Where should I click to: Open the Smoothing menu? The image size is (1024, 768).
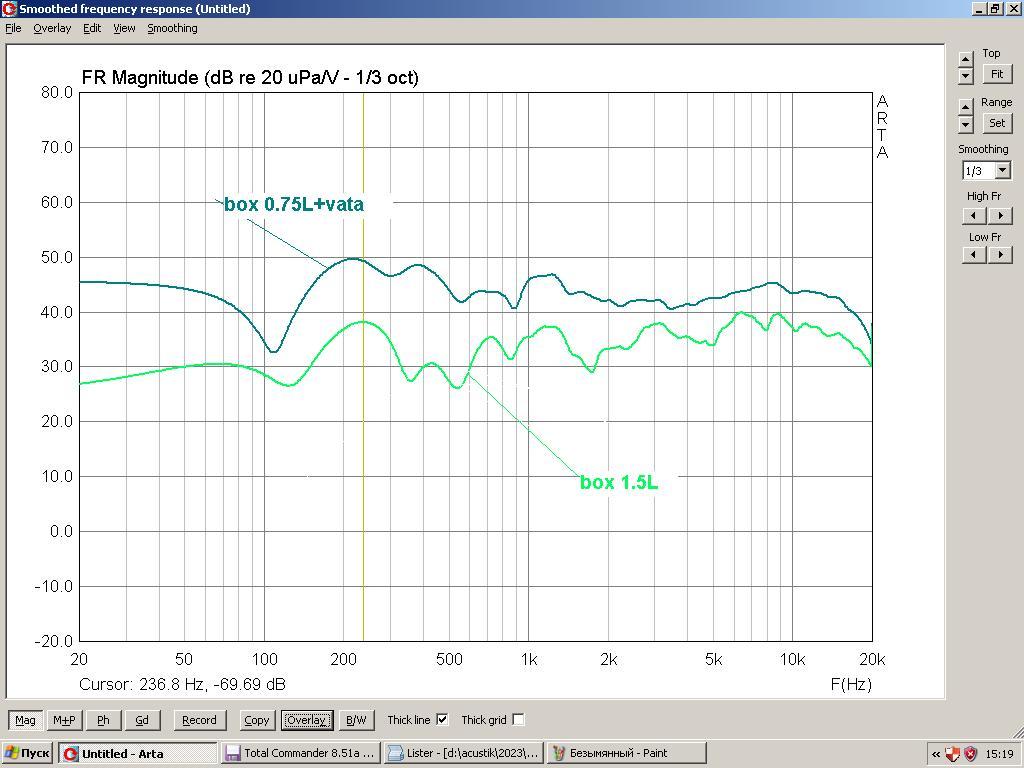[x=172, y=28]
